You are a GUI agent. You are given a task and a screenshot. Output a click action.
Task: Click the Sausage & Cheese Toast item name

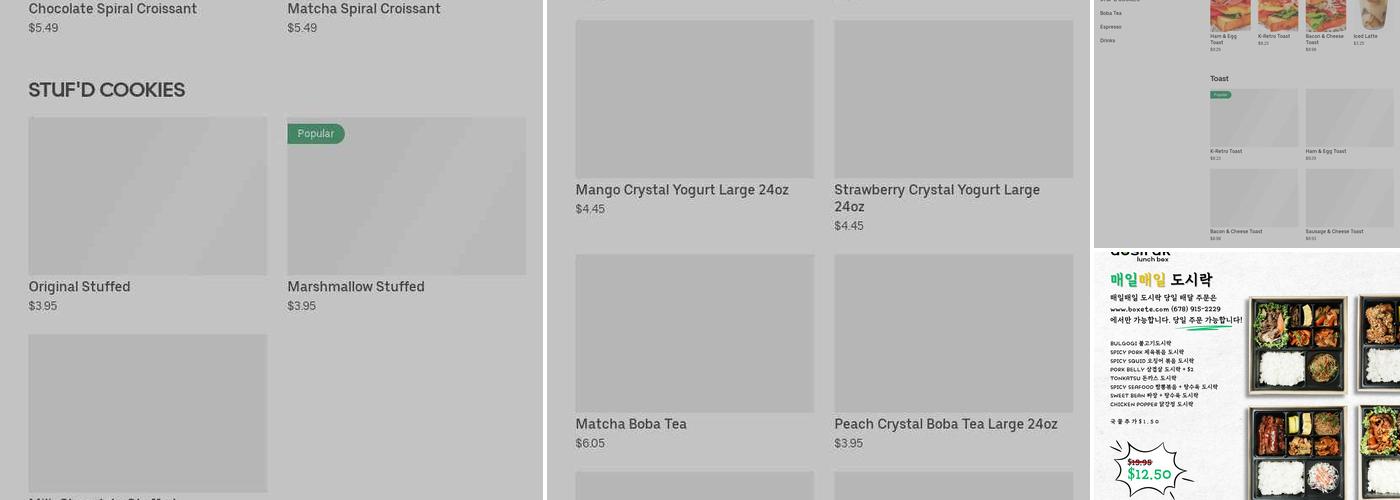[1334, 232]
